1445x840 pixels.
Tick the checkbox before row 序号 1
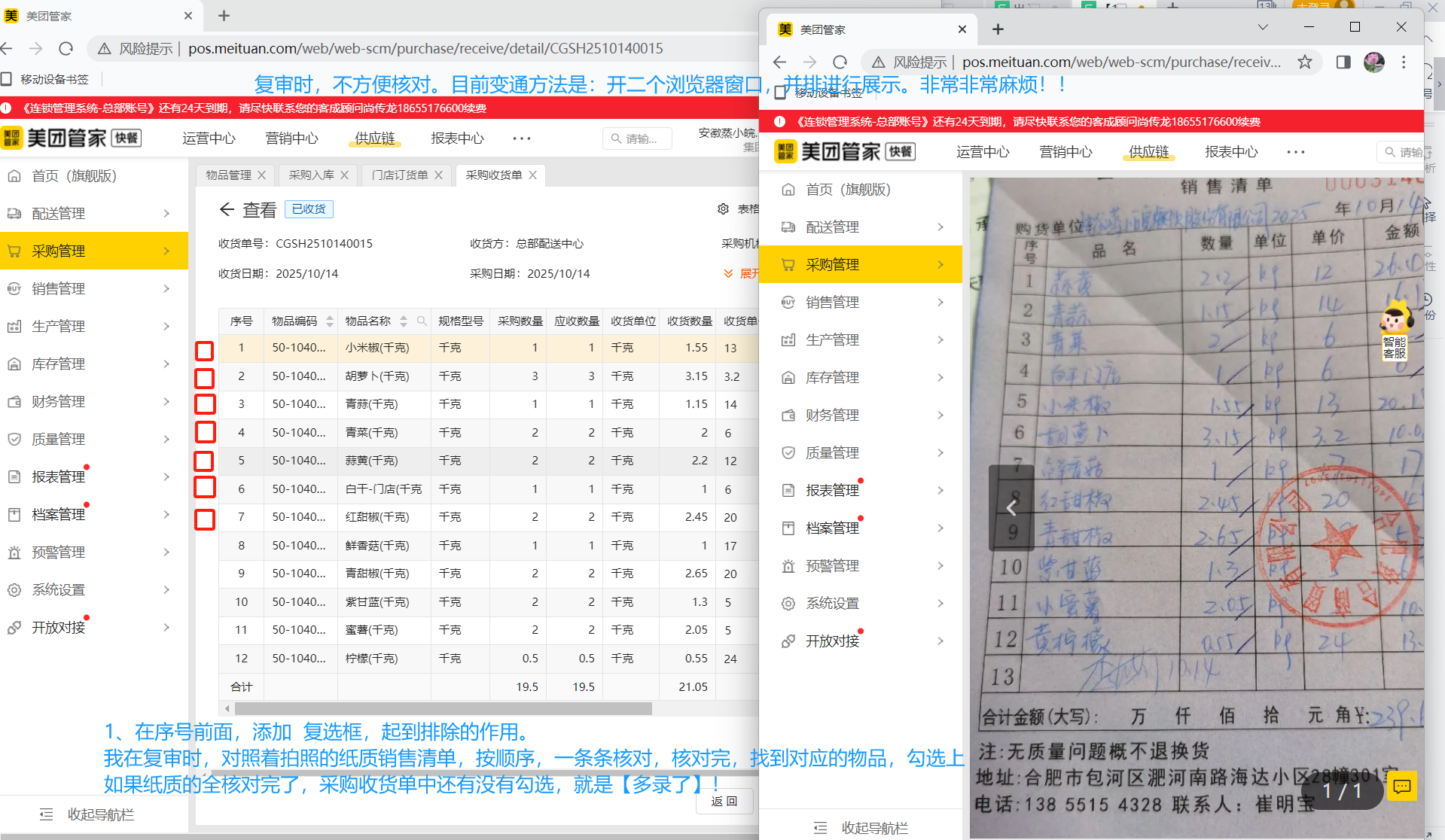[x=204, y=350]
